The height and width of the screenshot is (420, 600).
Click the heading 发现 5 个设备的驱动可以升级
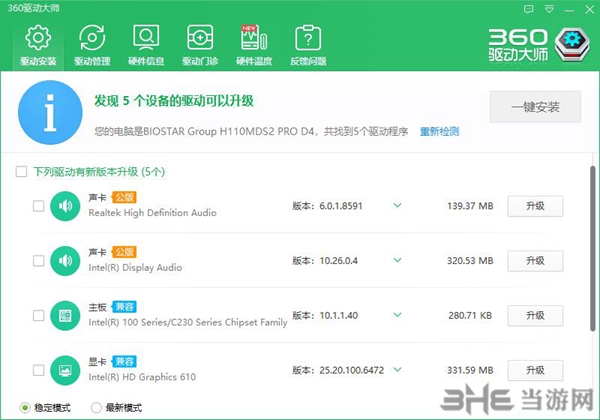(174, 101)
